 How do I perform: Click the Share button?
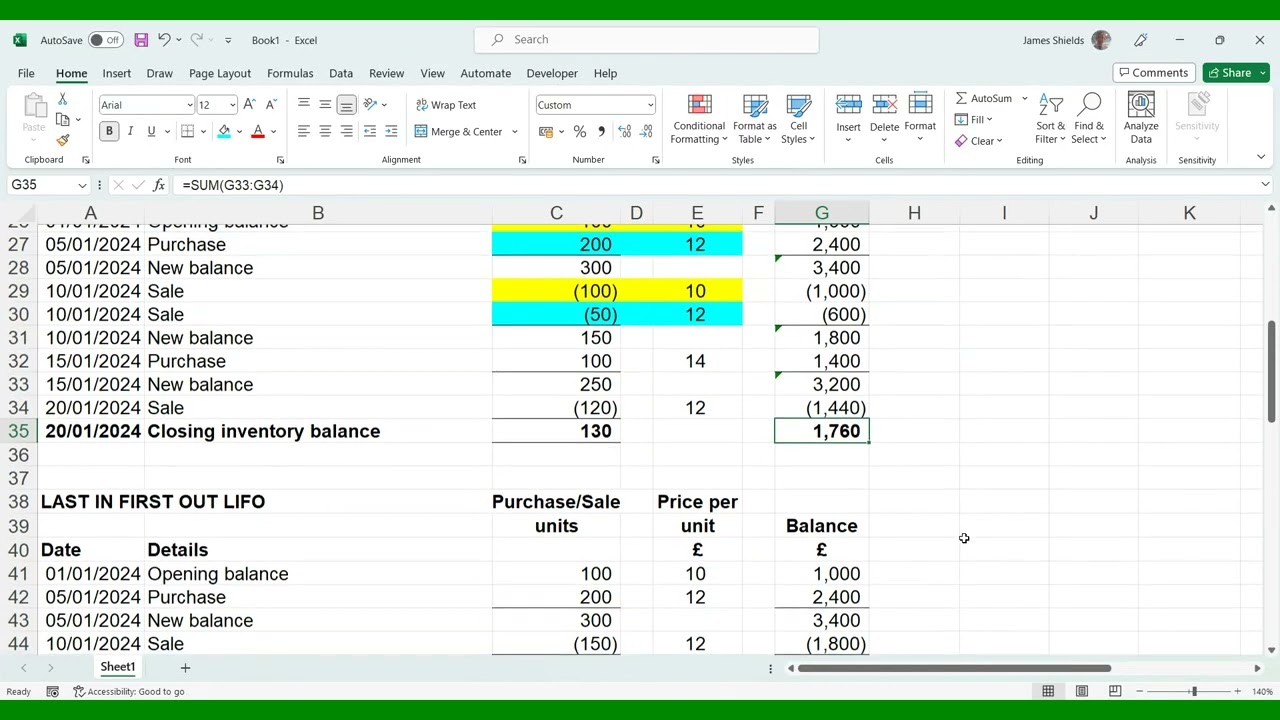[1236, 73]
